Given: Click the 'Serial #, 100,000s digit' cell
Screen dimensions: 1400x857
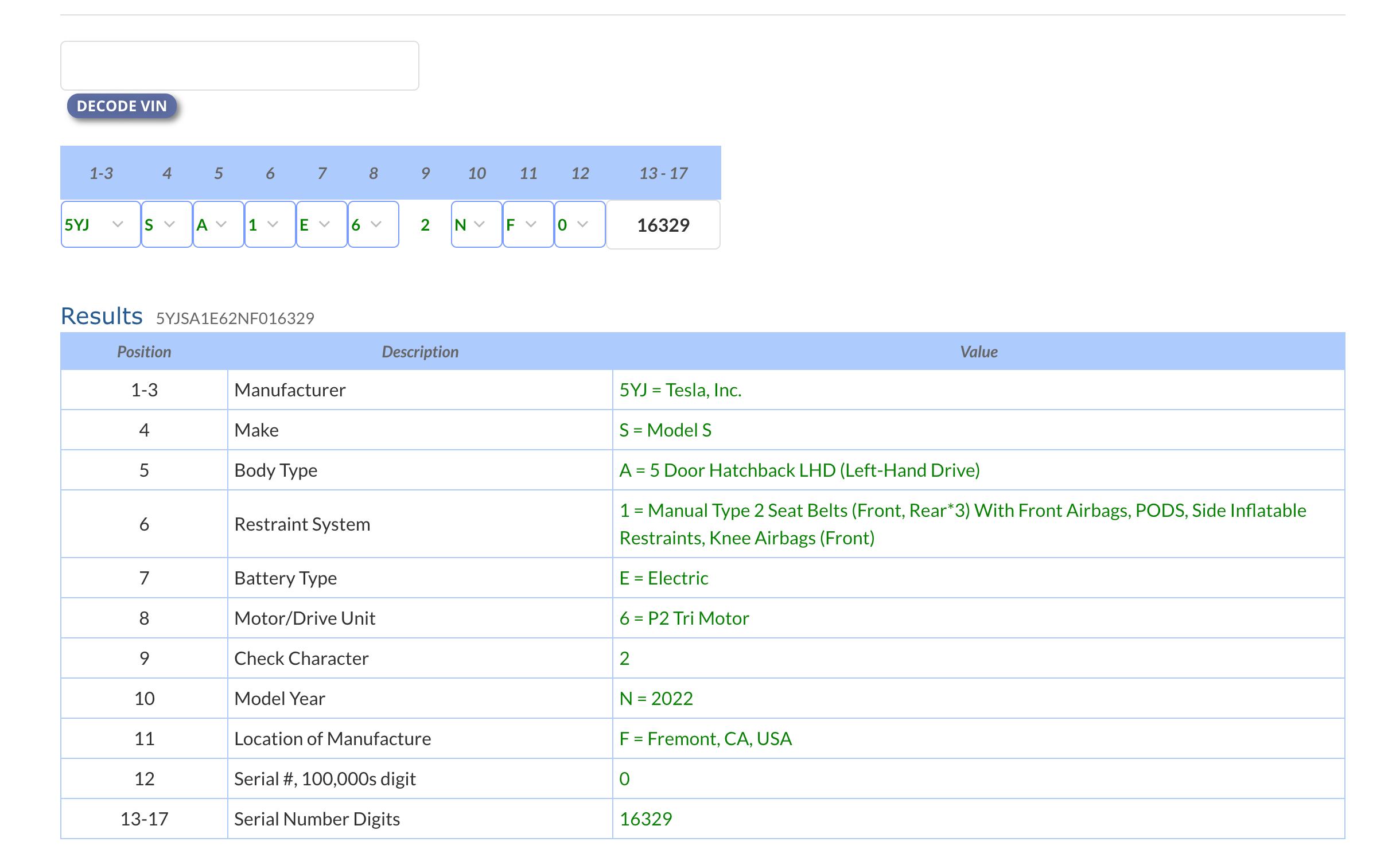Looking at the screenshot, I should [420, 779].
